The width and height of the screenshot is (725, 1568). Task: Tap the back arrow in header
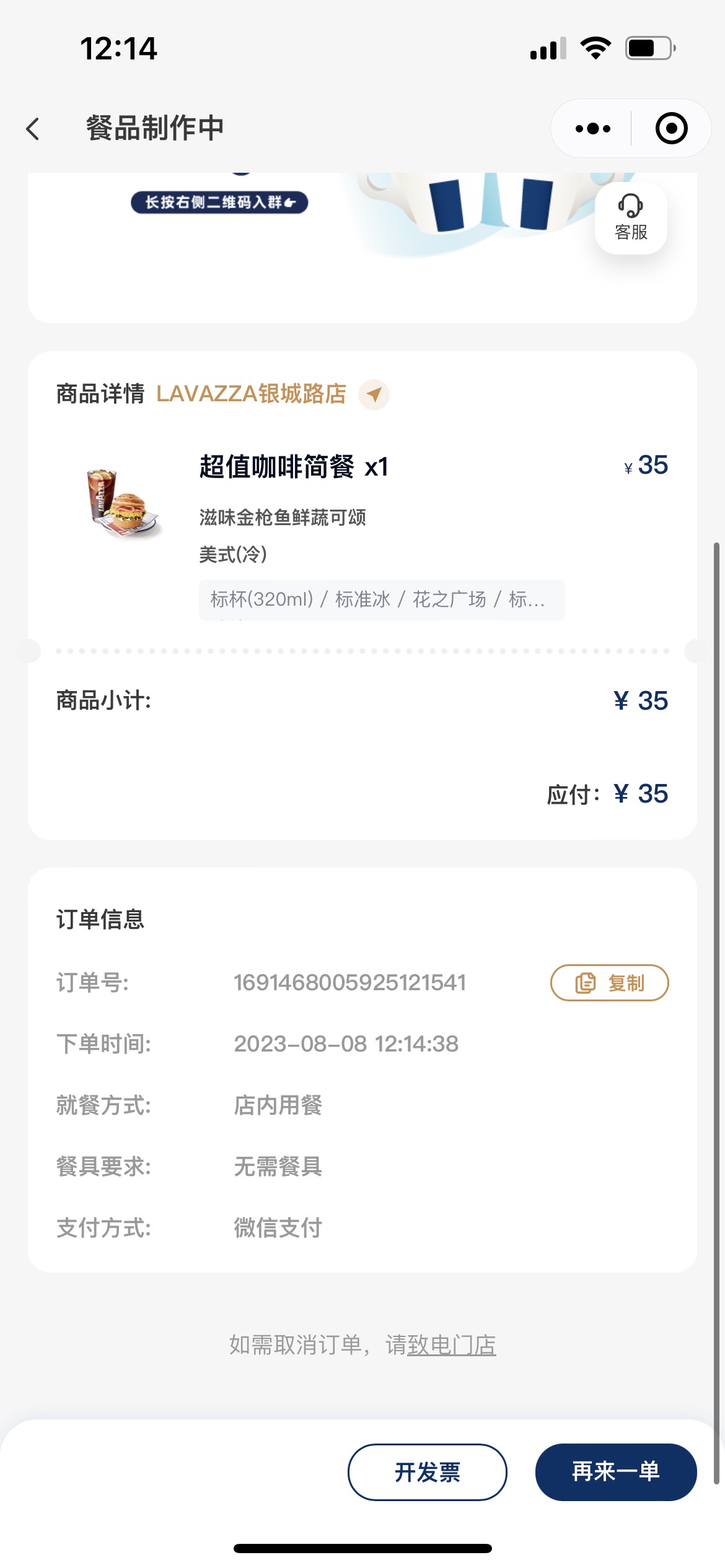pyautogui.click(x=33, y=129)
